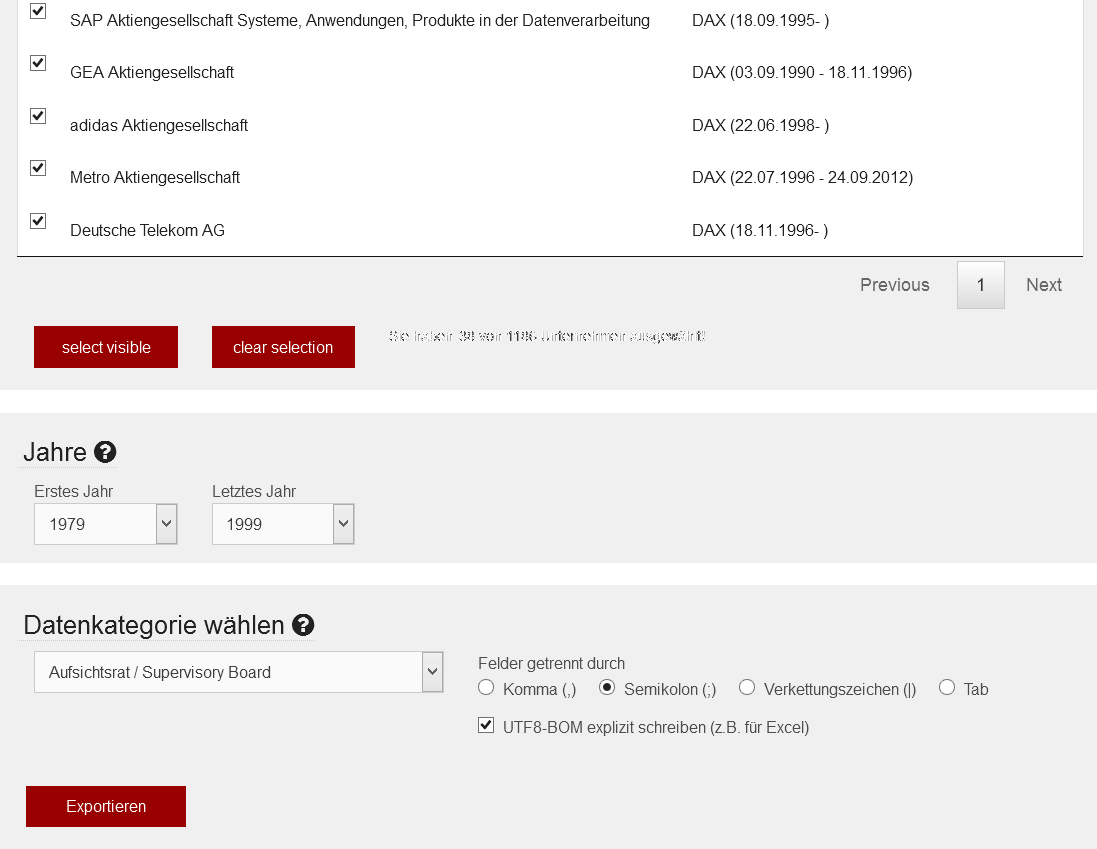Click the Letztes Jahr label
The height and width of the screenshot is (849, 1097).
pos(254,491)
